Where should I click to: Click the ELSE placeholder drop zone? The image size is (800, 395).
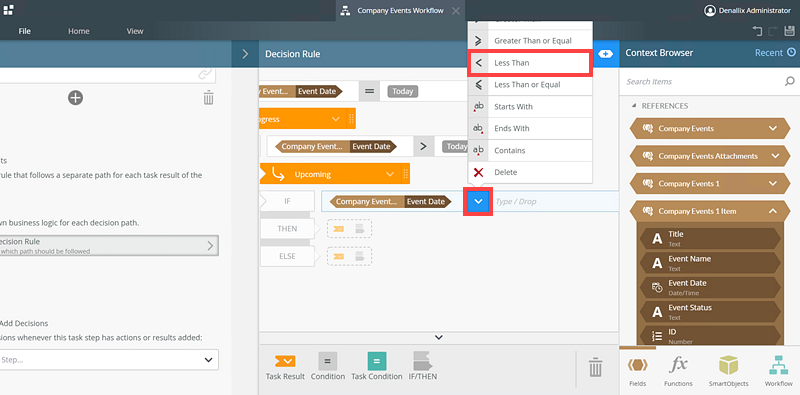click(349, 256)
